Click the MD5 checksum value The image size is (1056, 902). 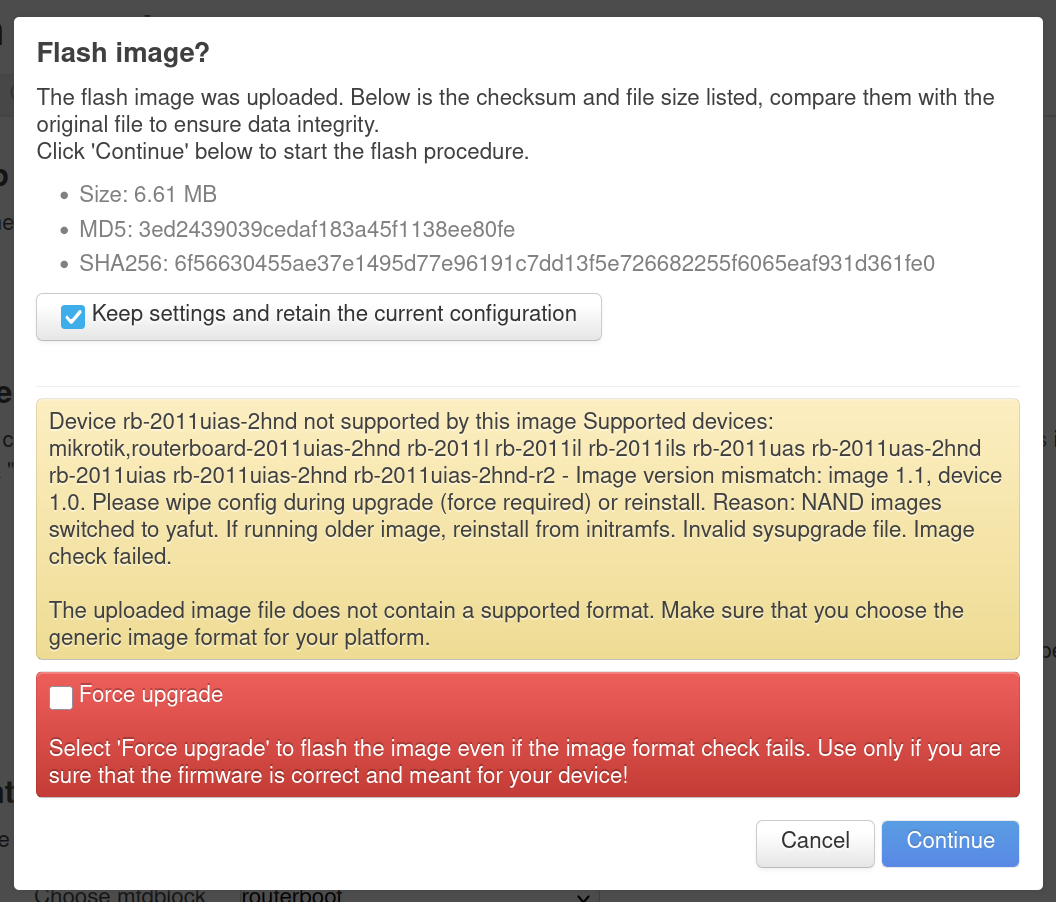pyautogui.click(x=327, y=229)
